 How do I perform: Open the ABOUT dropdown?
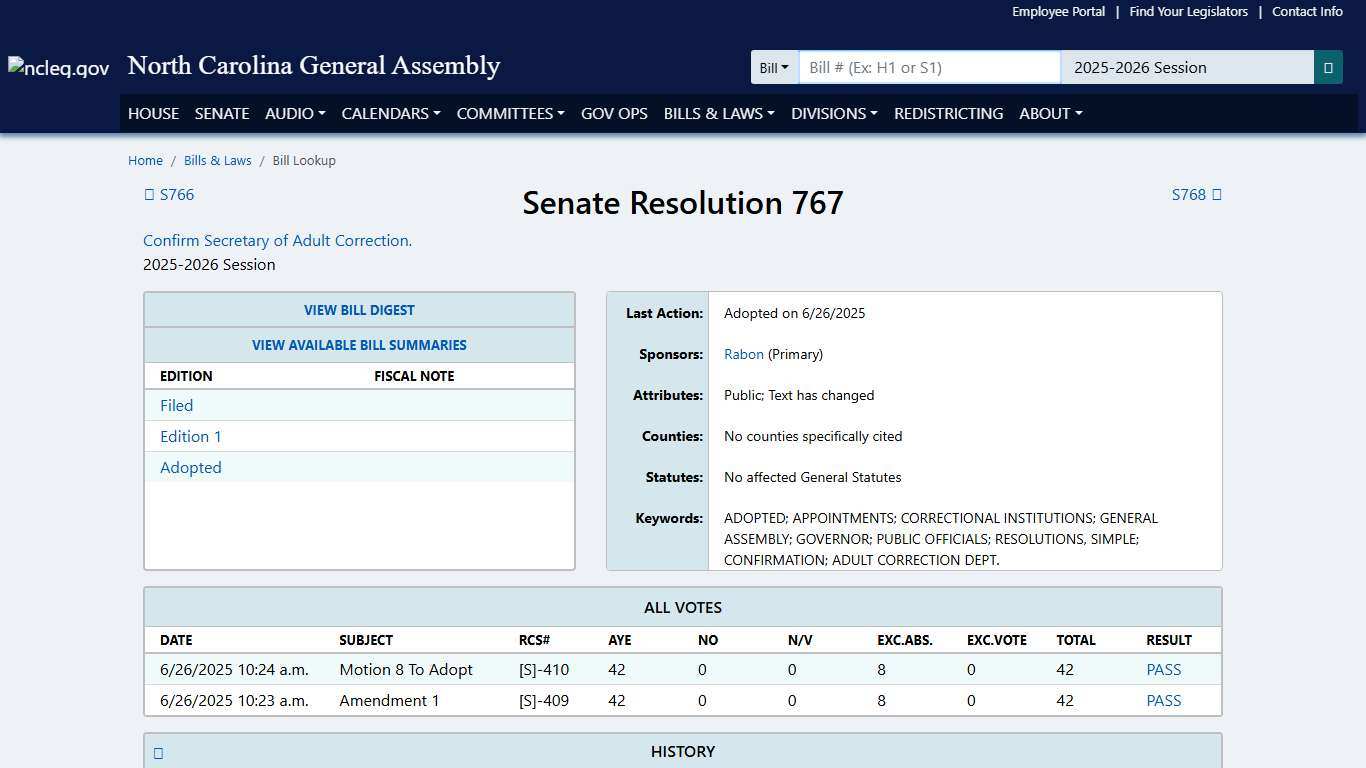(1049, 113)
